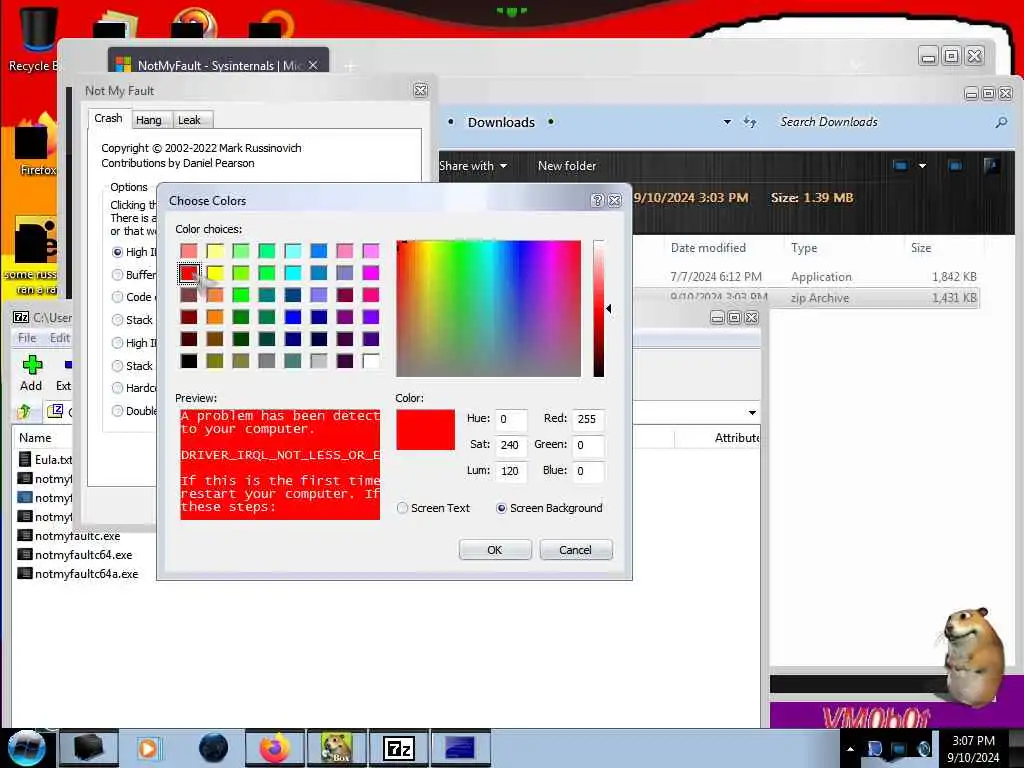This screenshot has height=768, width=1024.
Task: Select the selected red color swatch
Action: pyautogui.click(x=189, y=273)
